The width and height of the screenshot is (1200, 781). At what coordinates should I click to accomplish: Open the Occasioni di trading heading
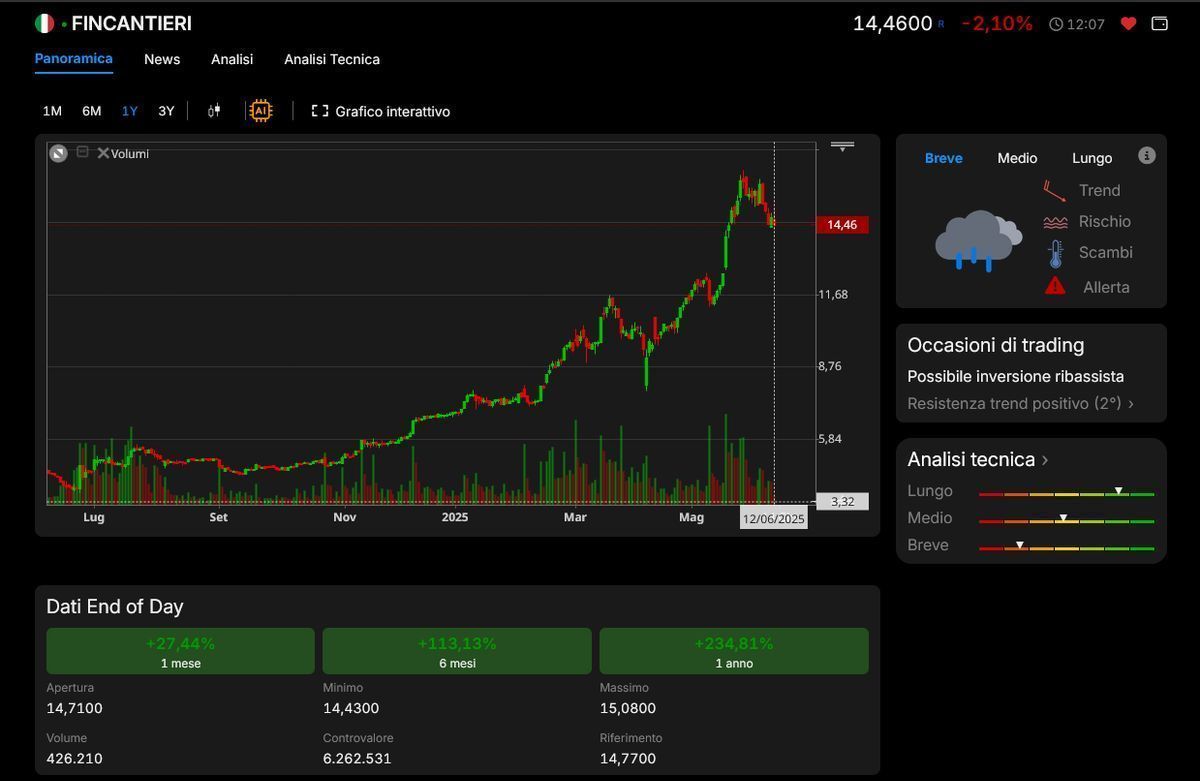996,345
